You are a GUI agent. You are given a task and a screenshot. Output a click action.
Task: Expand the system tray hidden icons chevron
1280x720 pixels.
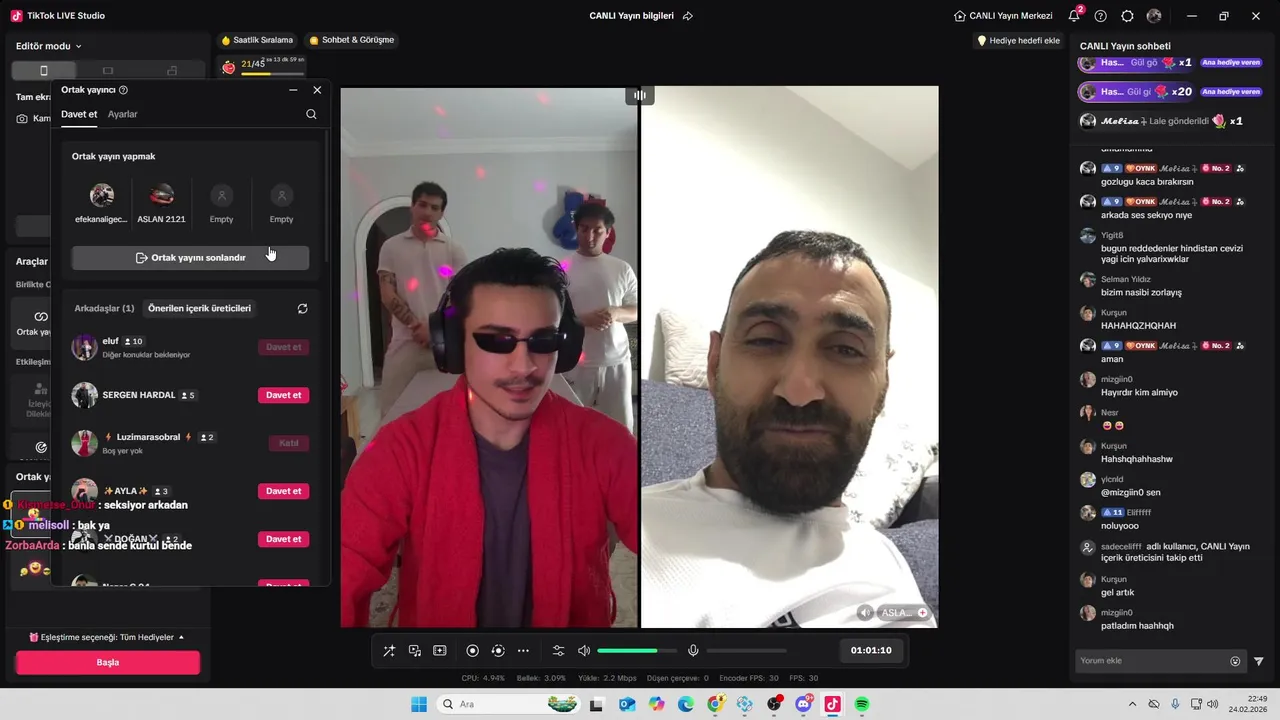click(x=1132, y=704)
